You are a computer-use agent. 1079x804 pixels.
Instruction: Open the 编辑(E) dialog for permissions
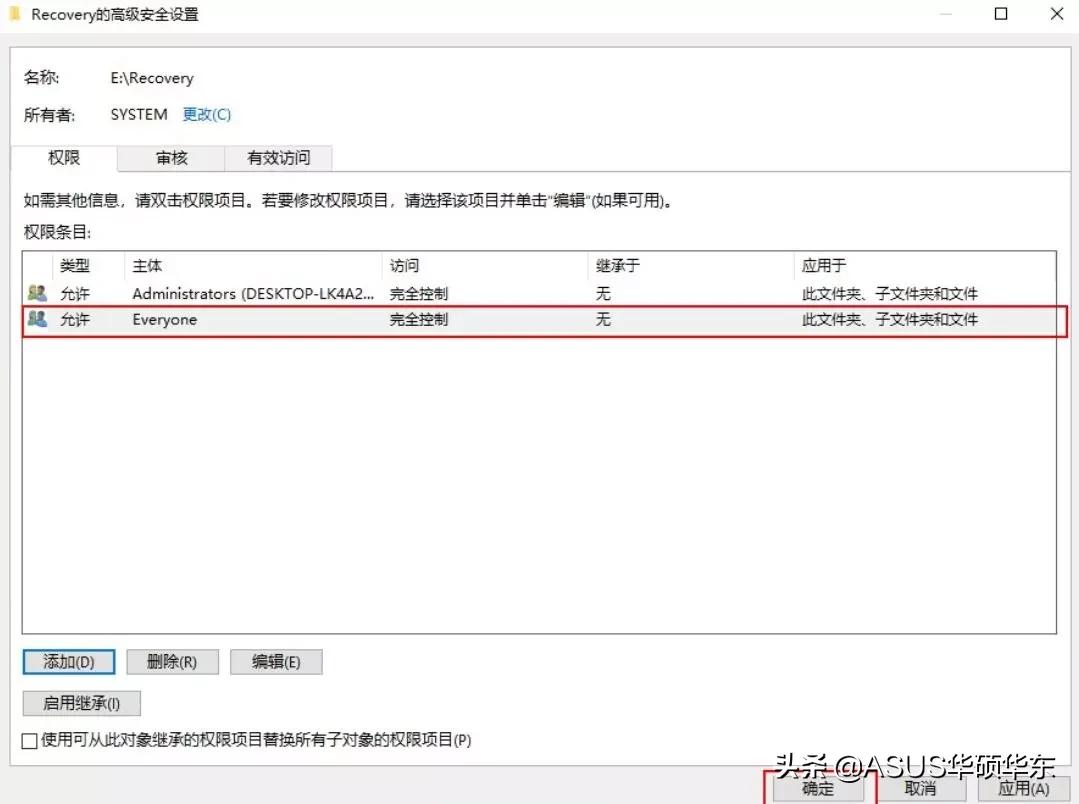click(276, 661)
